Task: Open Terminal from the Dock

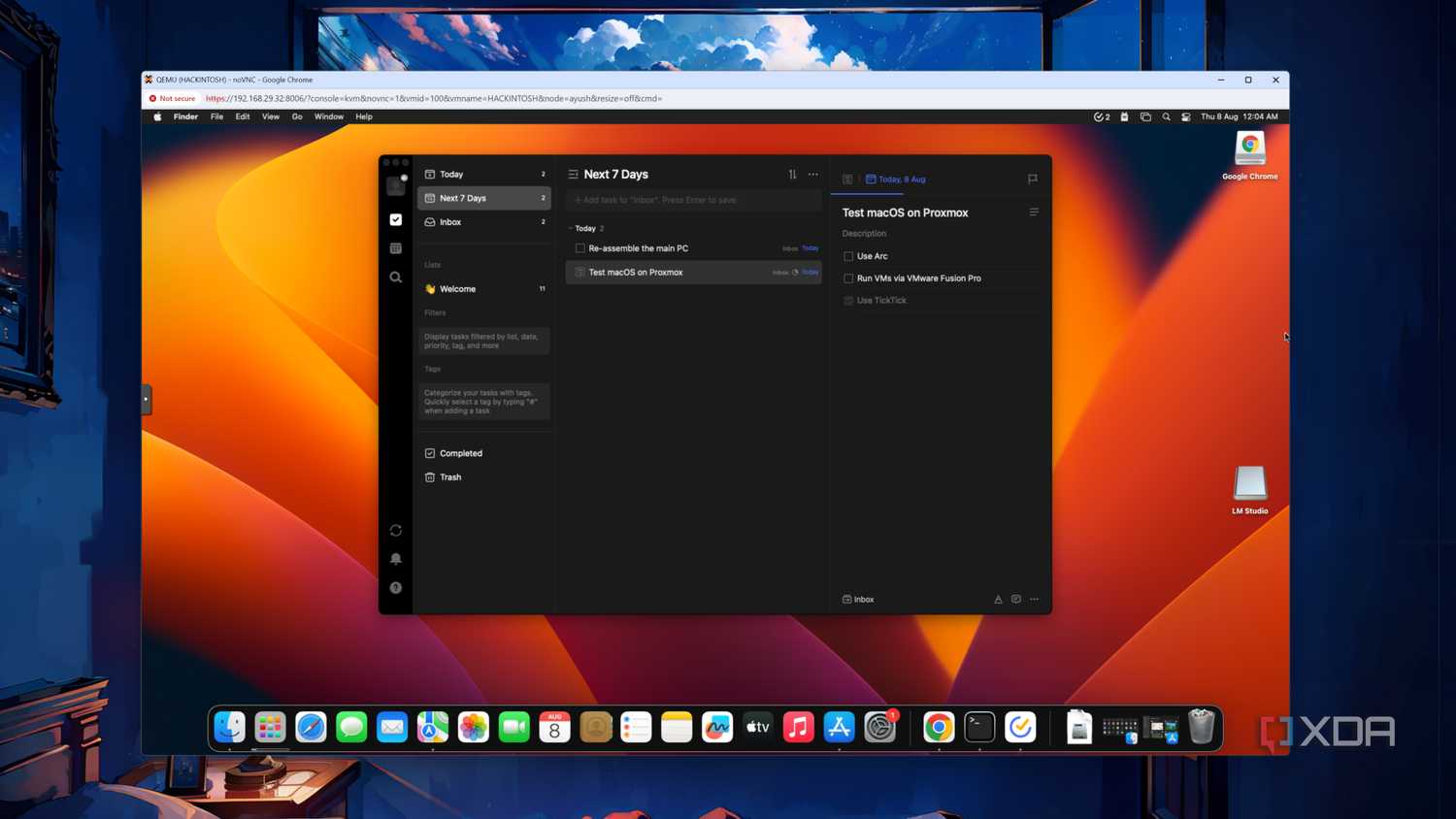Action: click(979, 727)
